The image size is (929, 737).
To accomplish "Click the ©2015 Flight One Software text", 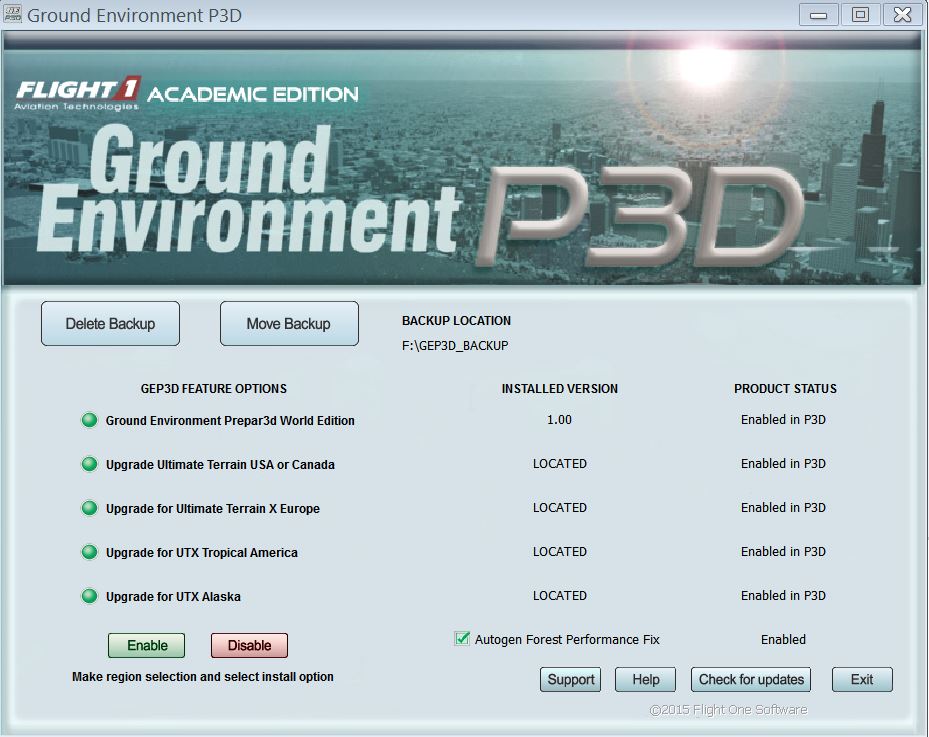I will click(x=728, y=710).
